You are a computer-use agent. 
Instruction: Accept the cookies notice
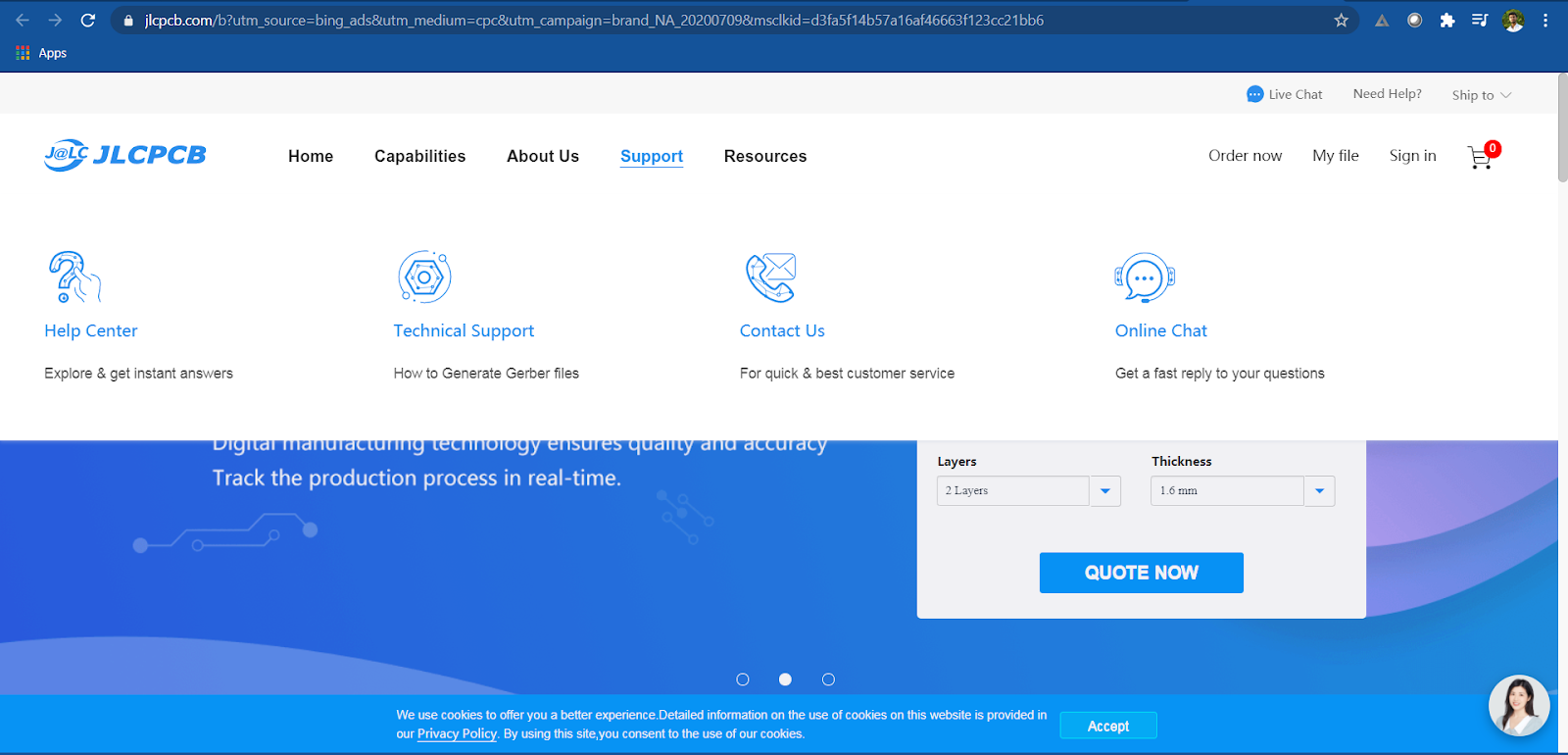coord(1108,726)
